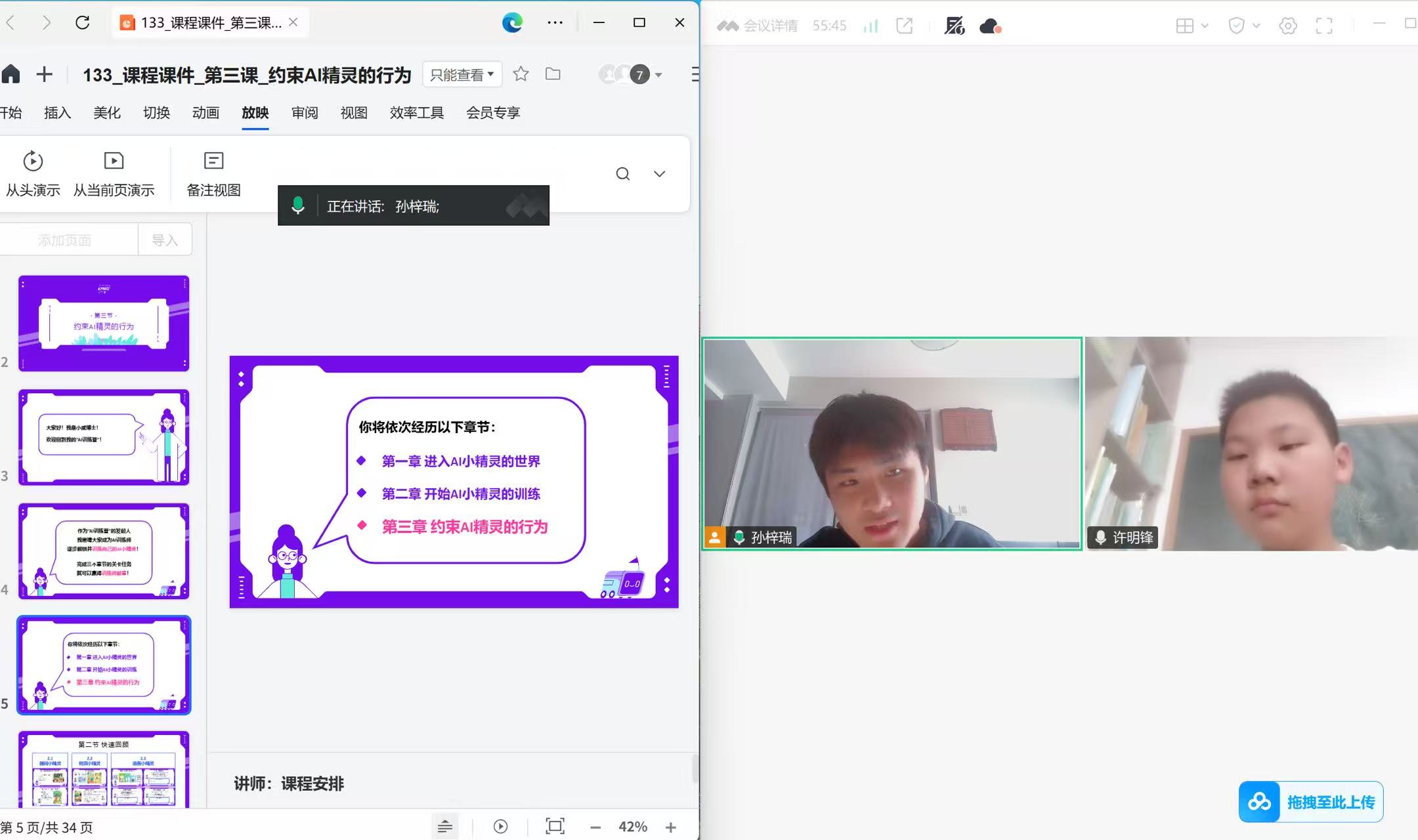Switch to the 动画 tab
The width and height of the screenshot is (1418, 840).
point(205,113)
